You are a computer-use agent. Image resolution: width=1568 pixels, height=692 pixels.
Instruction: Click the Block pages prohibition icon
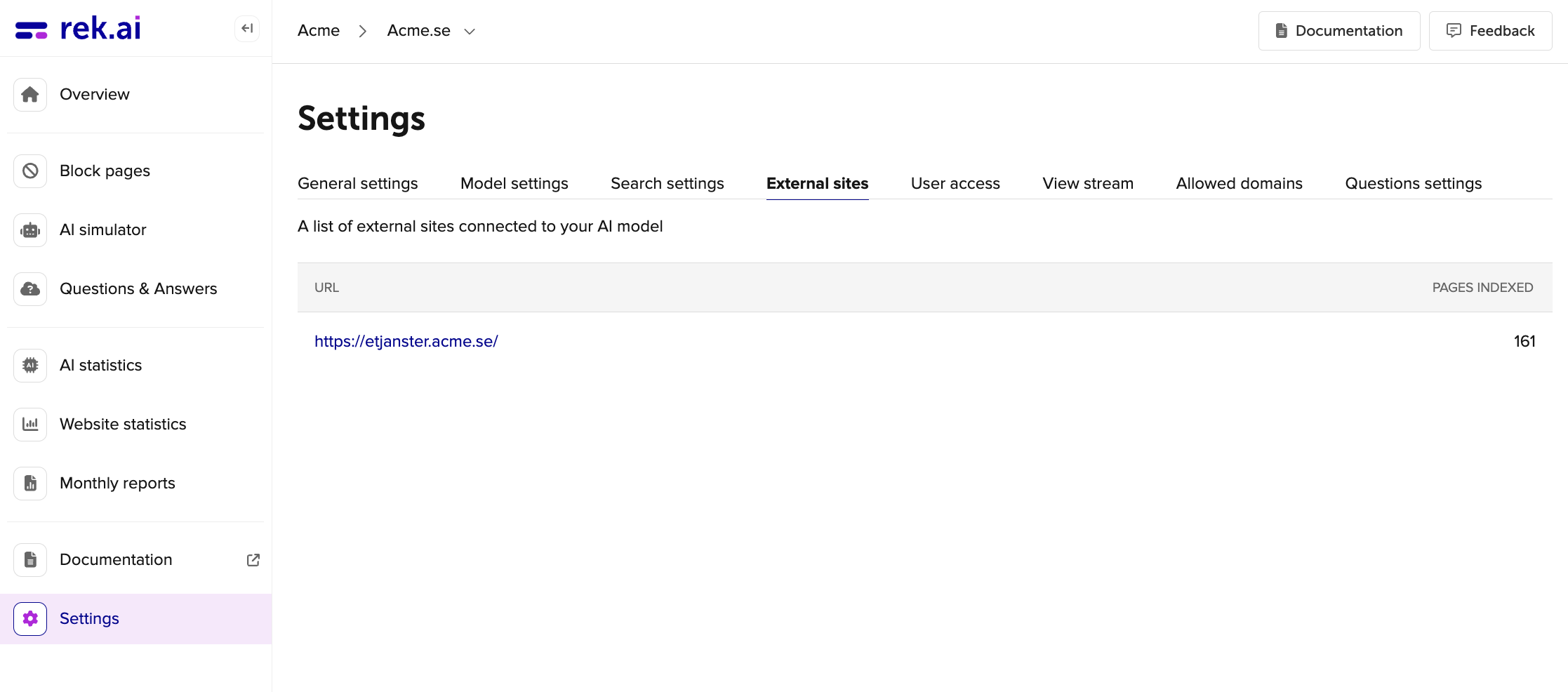tap(30, 171)
